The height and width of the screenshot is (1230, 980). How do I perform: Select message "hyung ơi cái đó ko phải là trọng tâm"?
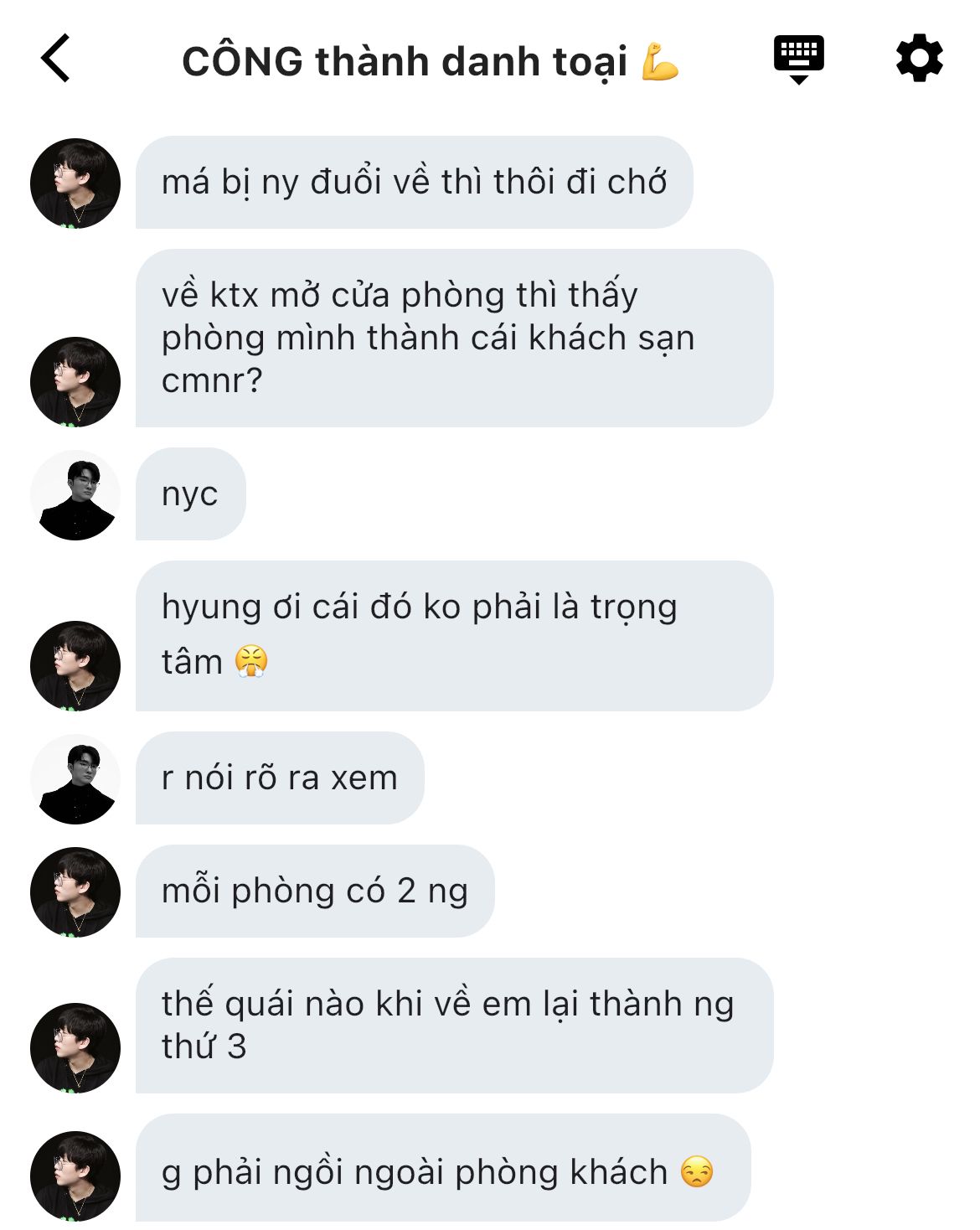pyautogui.click(x=454, y=636)
